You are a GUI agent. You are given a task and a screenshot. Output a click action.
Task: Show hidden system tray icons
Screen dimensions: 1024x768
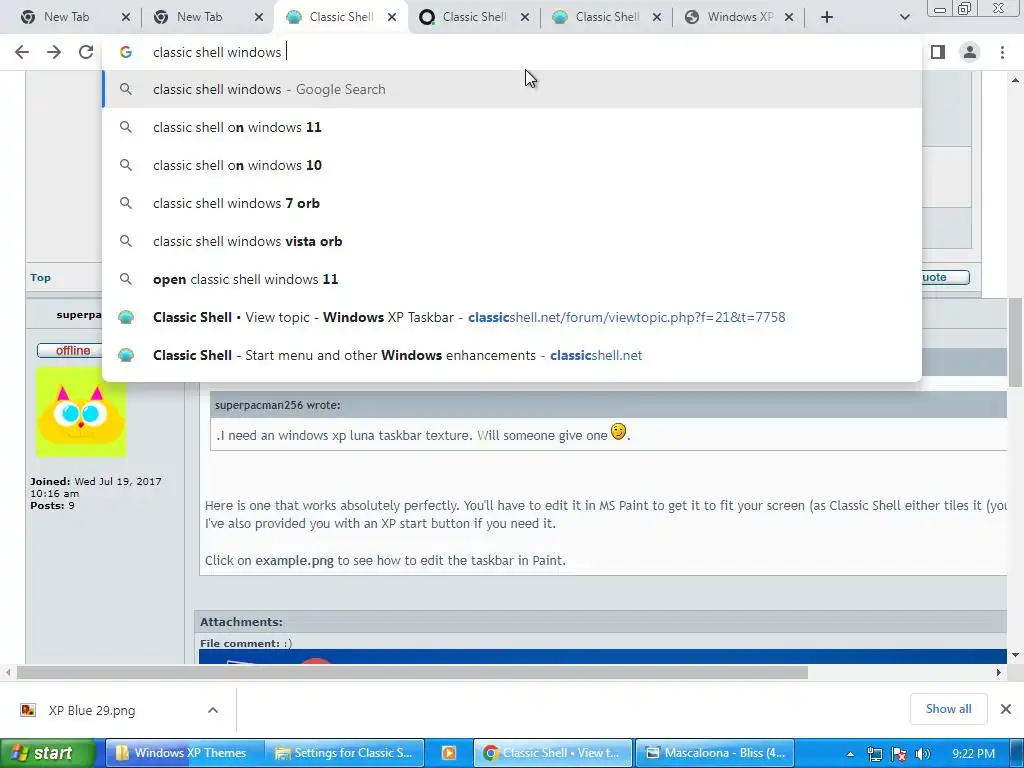(x=850, y=754)
